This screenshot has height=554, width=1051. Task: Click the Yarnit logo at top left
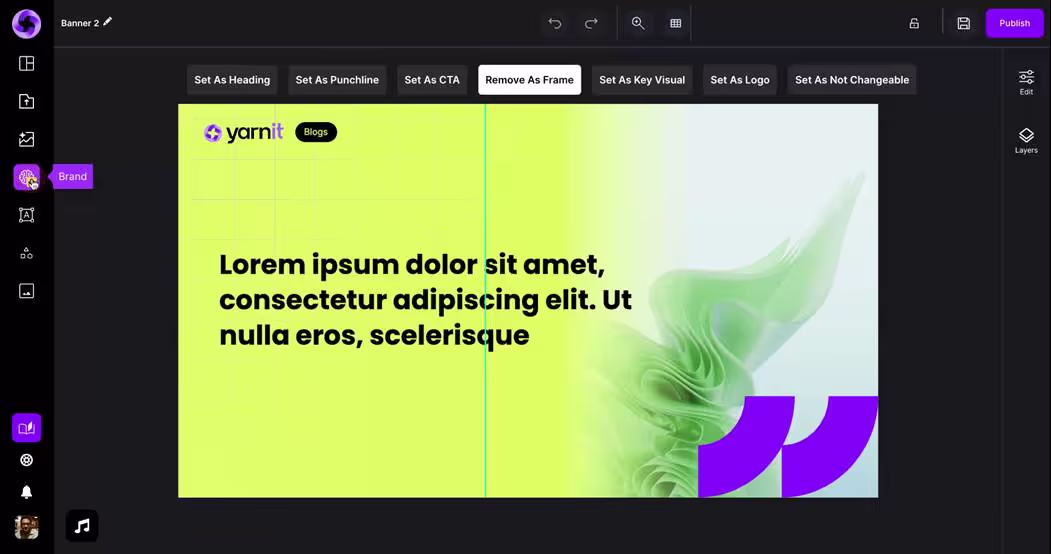[27, 23]
